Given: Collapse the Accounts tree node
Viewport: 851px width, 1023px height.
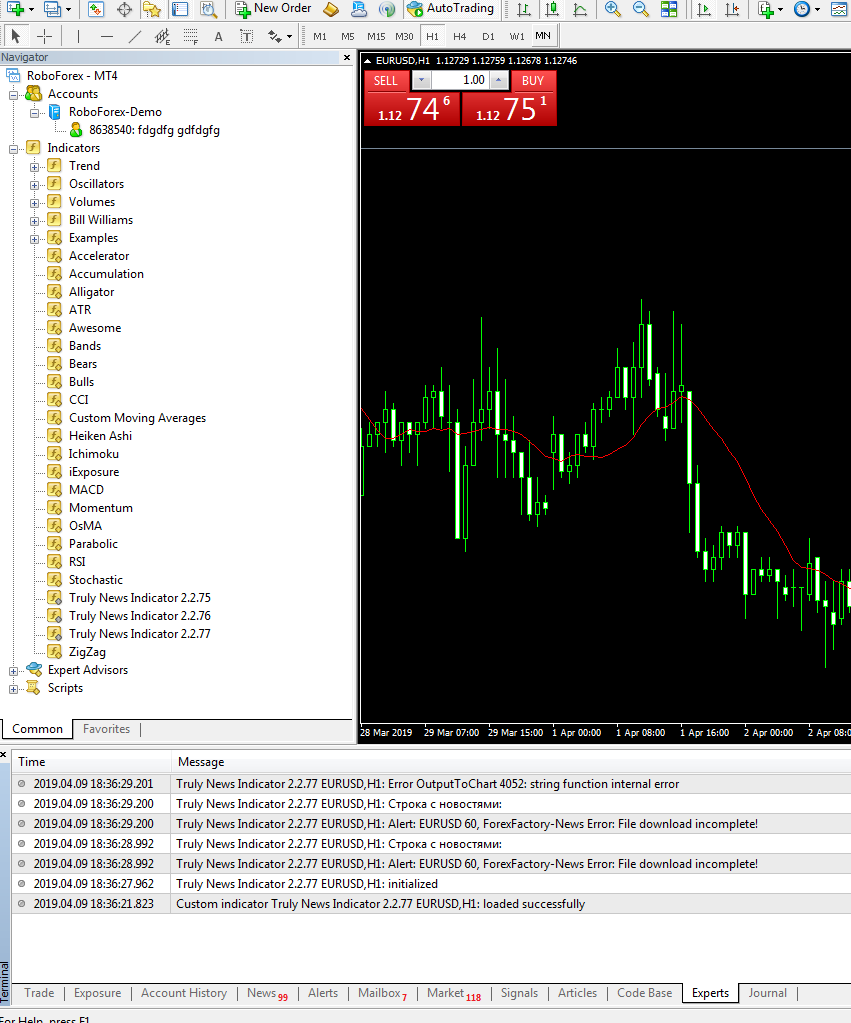Looking at the screenshot, I should tap(13, 95).
